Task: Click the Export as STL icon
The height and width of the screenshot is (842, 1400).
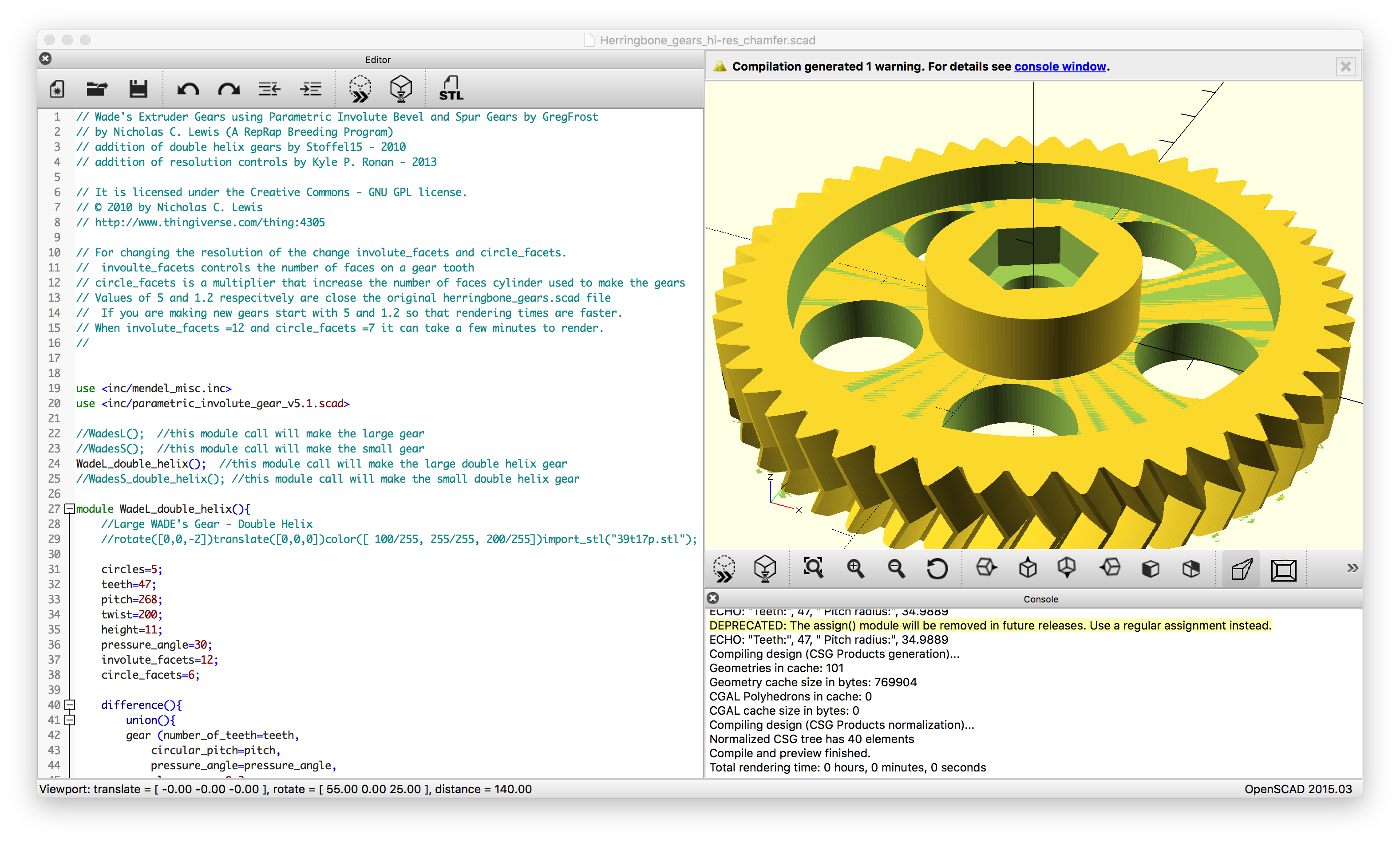Action: click(x=451, y=89)
